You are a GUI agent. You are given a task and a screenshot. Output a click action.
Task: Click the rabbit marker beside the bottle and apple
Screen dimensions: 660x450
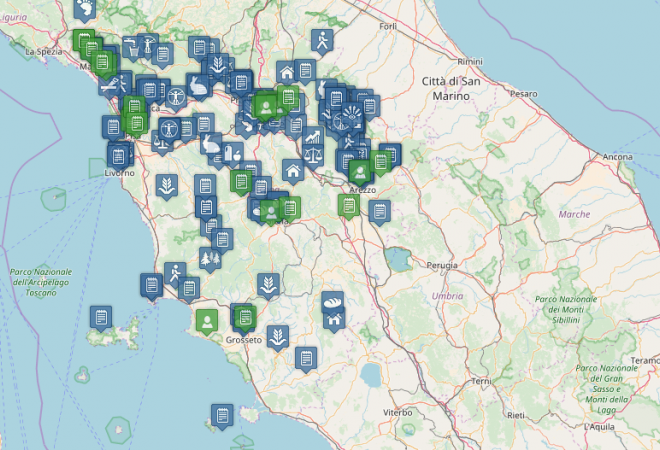tap(211, 145)
